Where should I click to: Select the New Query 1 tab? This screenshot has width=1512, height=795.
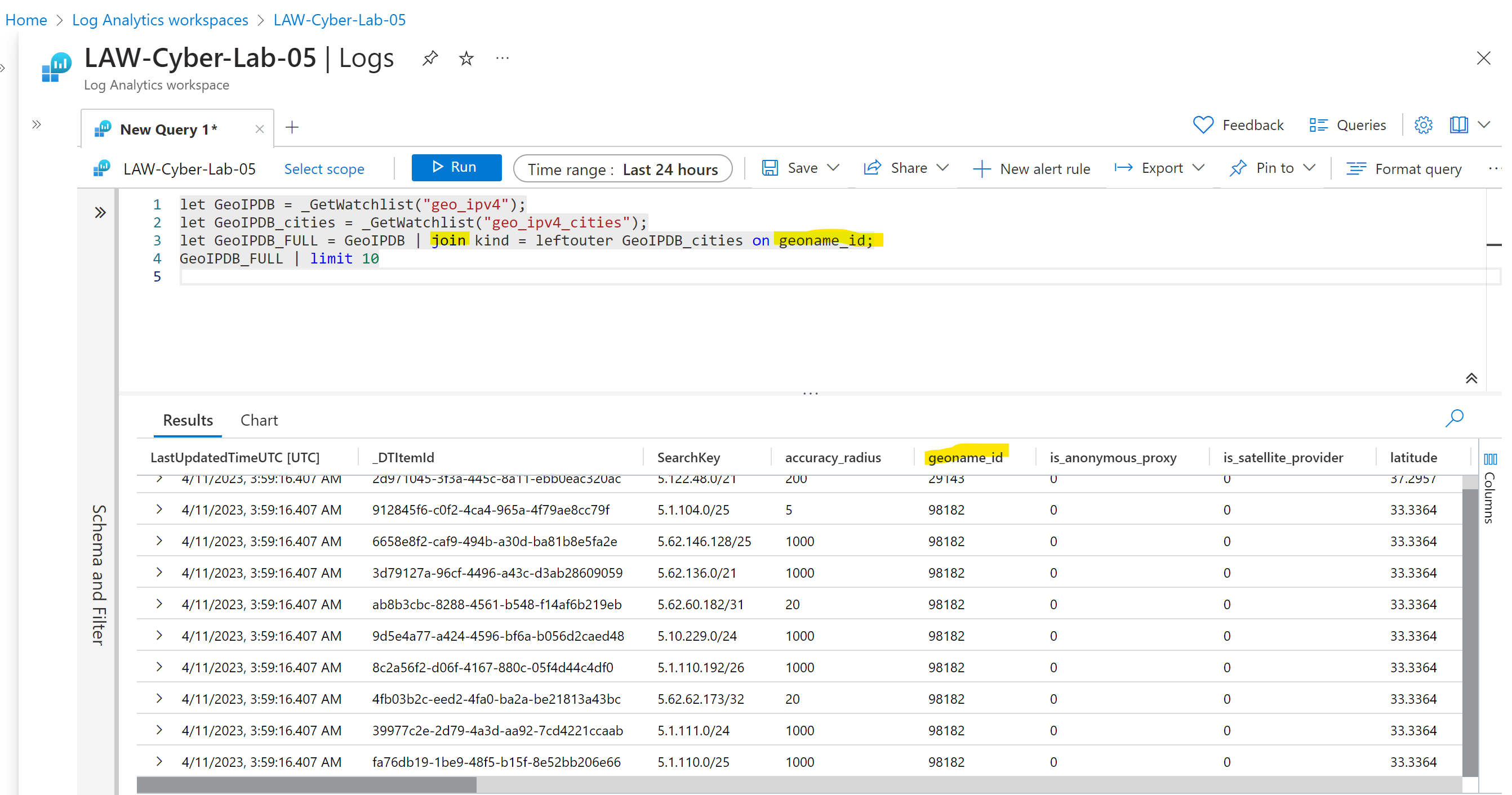point(168,129)
